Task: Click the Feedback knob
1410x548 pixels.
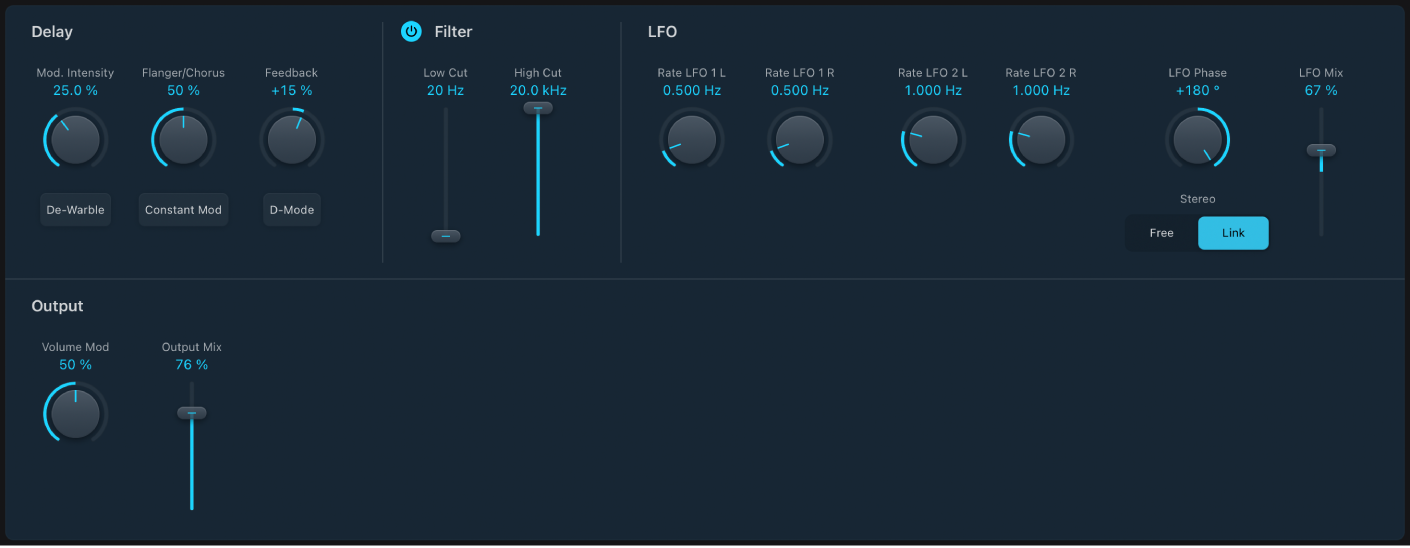Action: (291, 140)
